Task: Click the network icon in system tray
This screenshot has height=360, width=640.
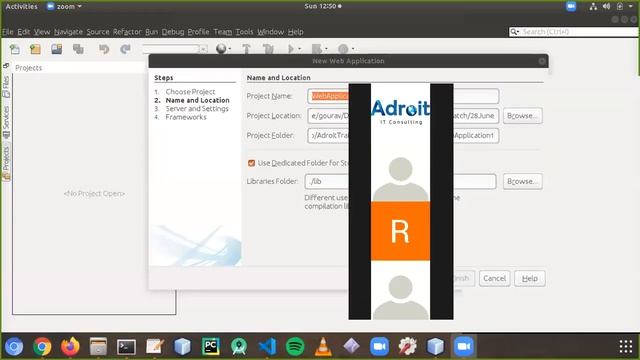Action: click(x=593, y=7)
